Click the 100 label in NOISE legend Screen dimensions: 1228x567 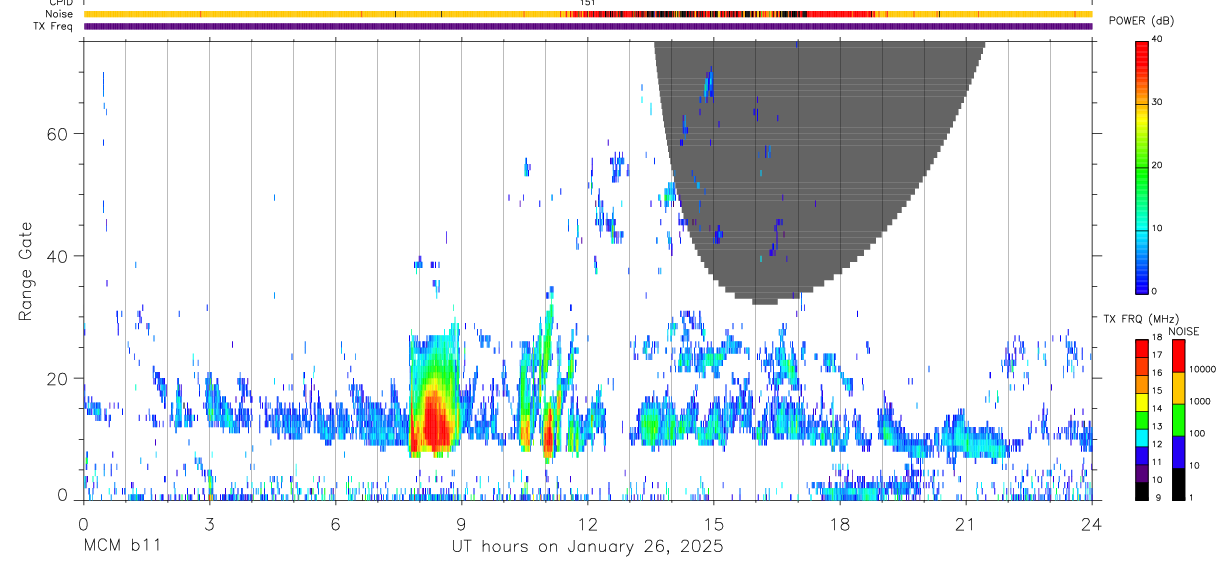[1197, 434]
